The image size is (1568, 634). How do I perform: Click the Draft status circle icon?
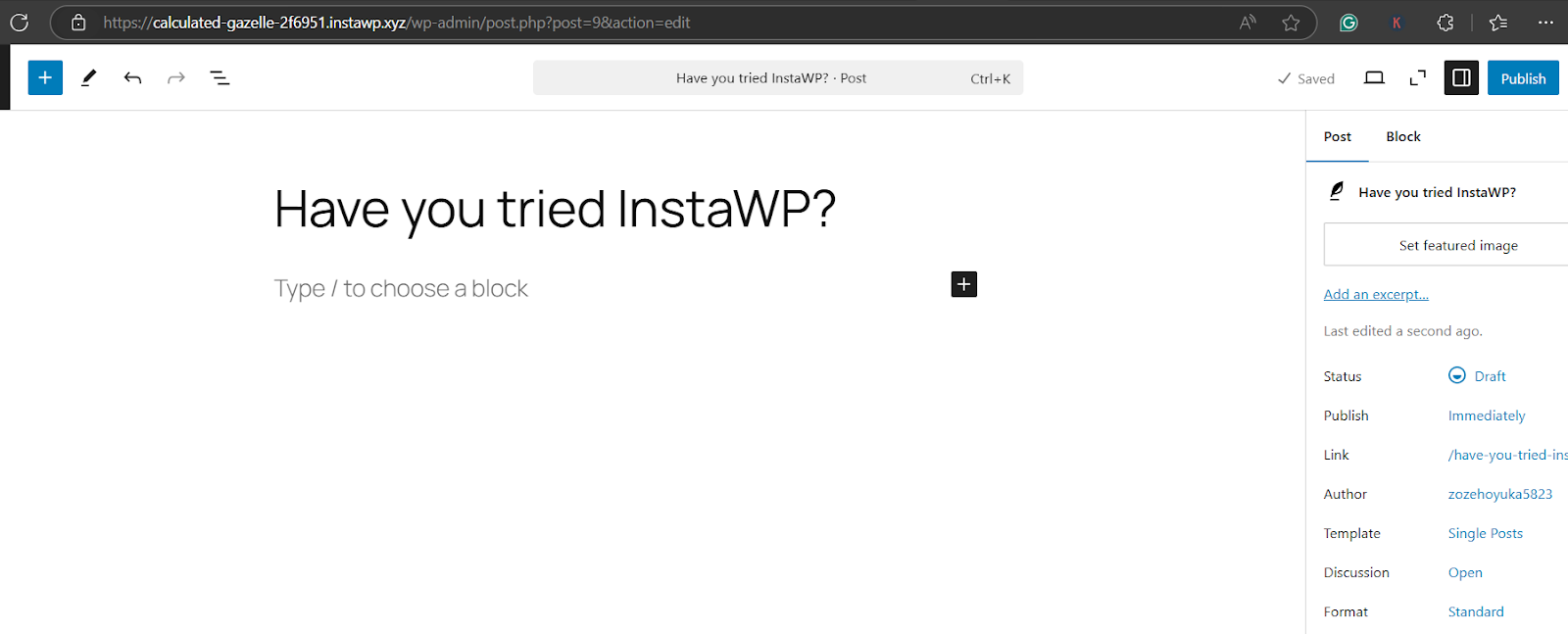(1457, 375)
